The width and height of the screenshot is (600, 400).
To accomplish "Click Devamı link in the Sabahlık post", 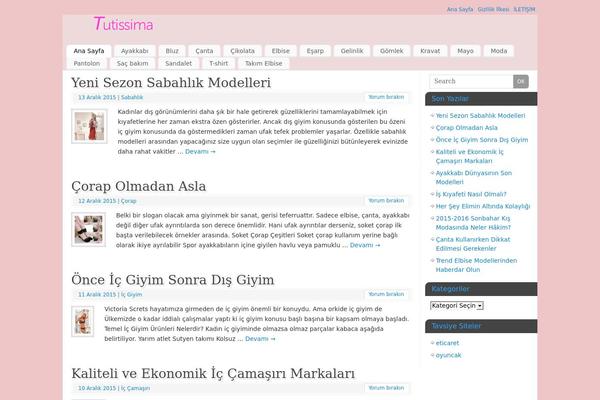I will pos(200,152).
